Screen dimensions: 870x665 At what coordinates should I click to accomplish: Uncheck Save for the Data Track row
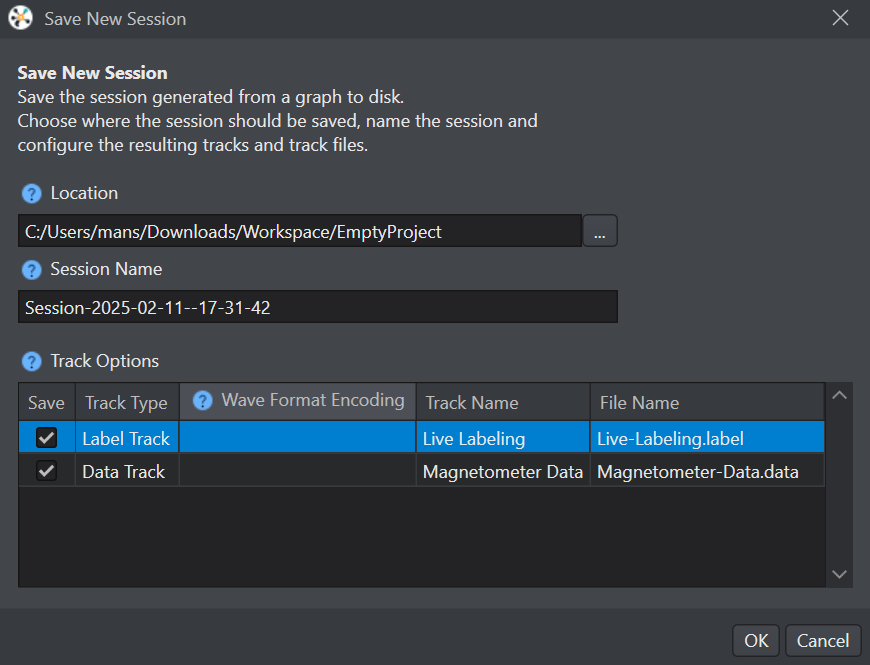[x=47, y=471]
